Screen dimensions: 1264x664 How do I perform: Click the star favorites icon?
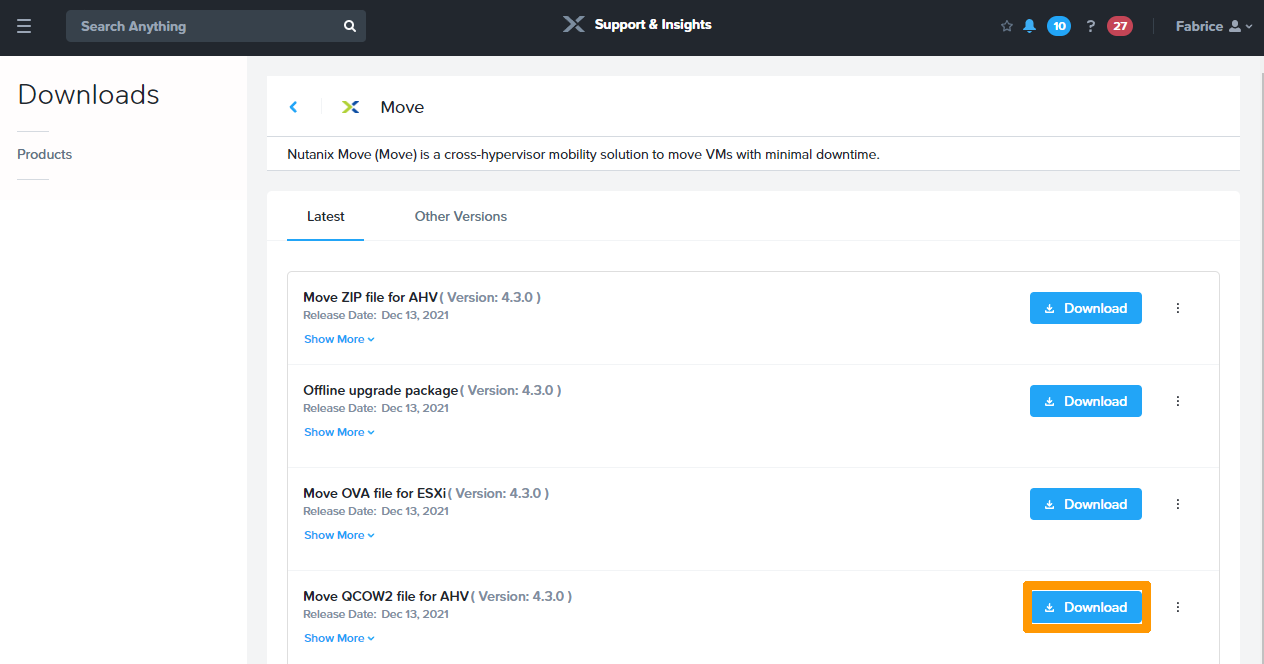pos(1006,26)
